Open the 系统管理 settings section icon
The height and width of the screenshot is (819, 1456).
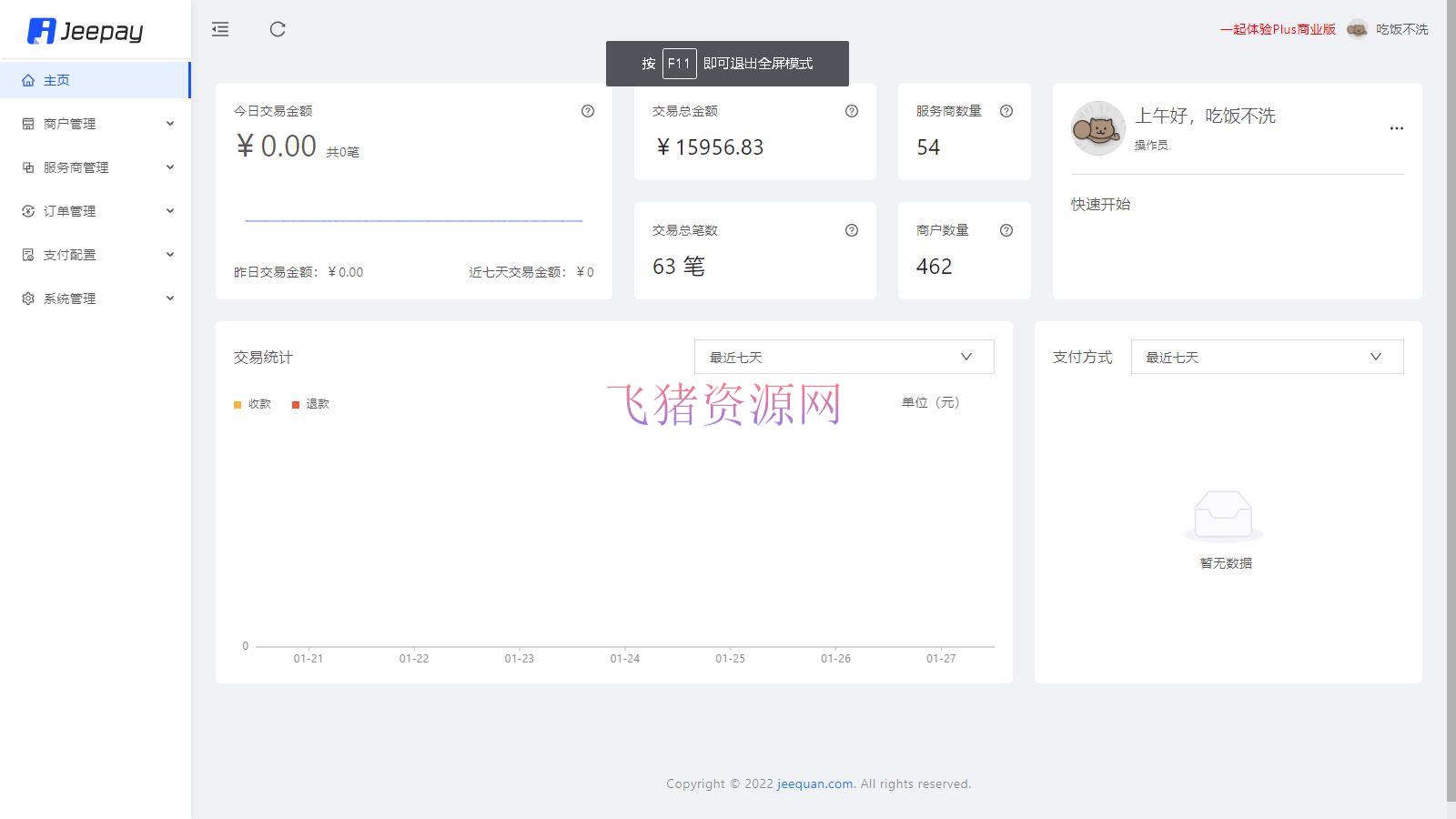click(x=27, y=298)
